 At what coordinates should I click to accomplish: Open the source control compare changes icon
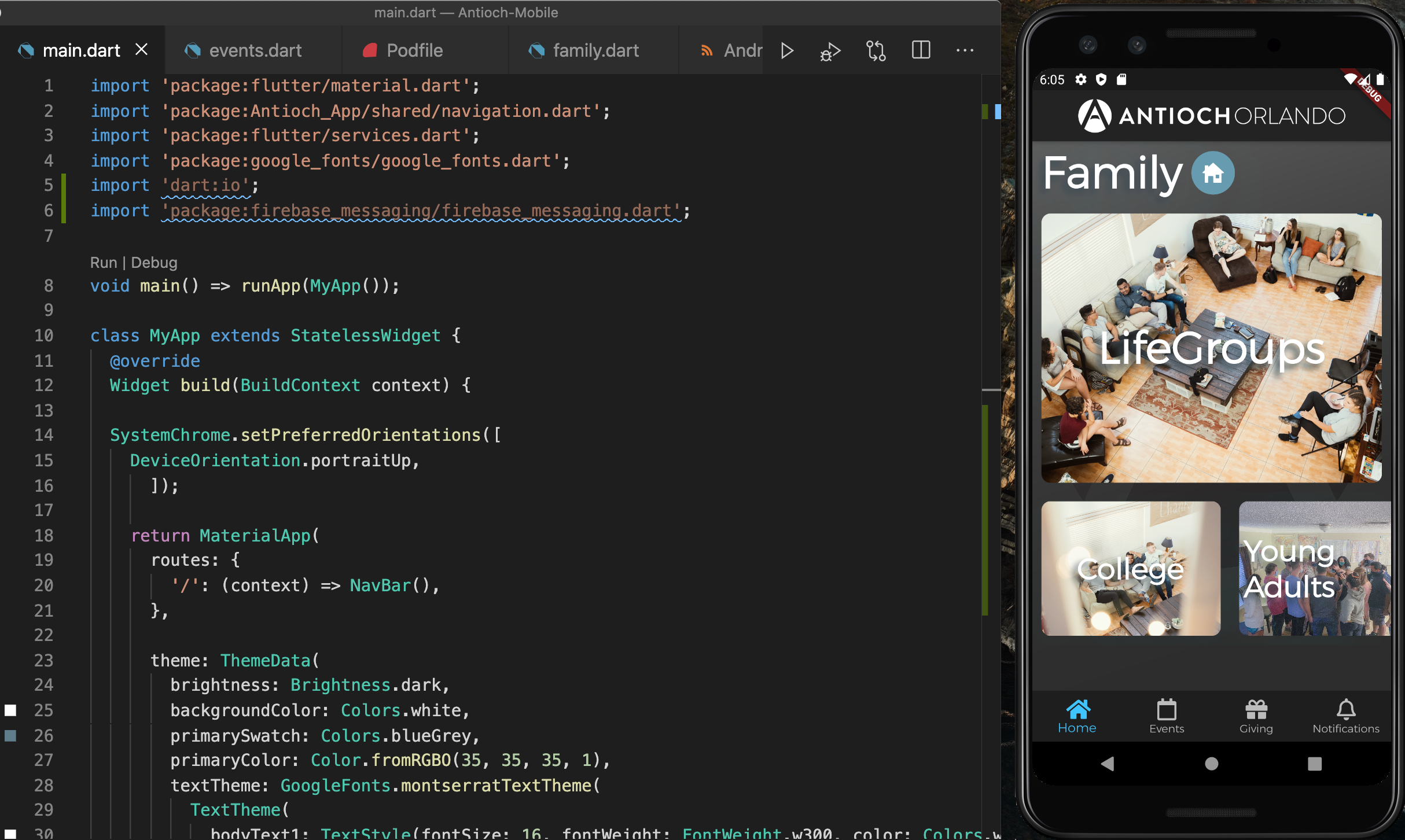pos(876,51)
